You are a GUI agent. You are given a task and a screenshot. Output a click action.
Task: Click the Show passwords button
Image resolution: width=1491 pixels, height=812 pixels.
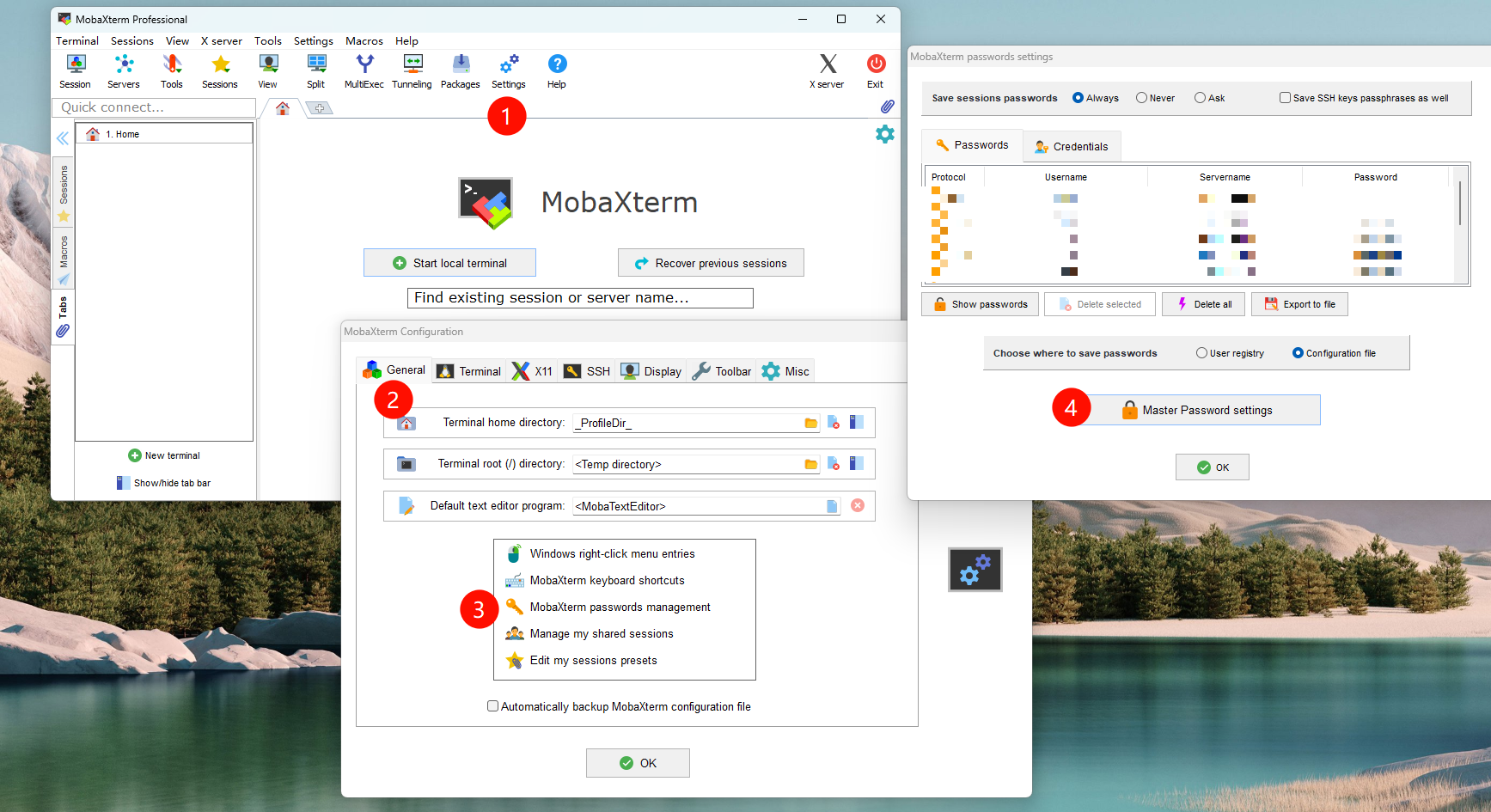tap(981, 304)
